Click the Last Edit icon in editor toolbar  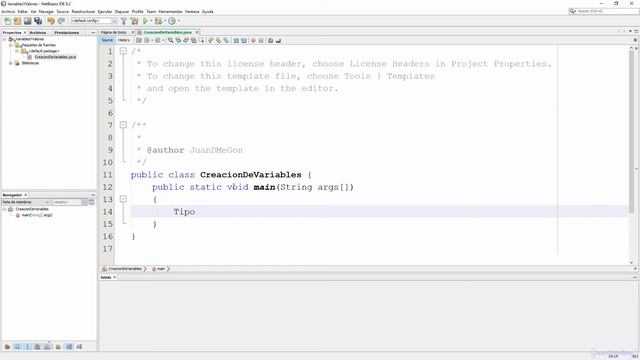tap(139, 40)
